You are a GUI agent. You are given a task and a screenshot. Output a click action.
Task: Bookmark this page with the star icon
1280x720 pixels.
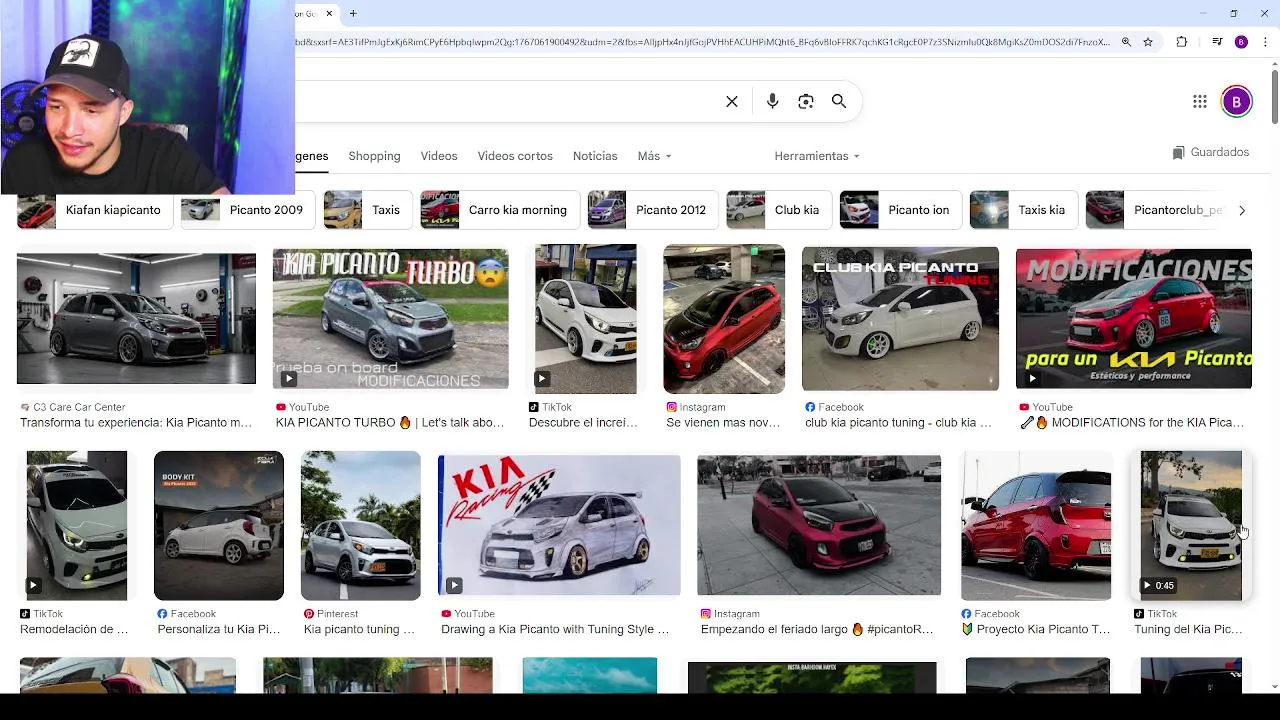coord(1148,42)
